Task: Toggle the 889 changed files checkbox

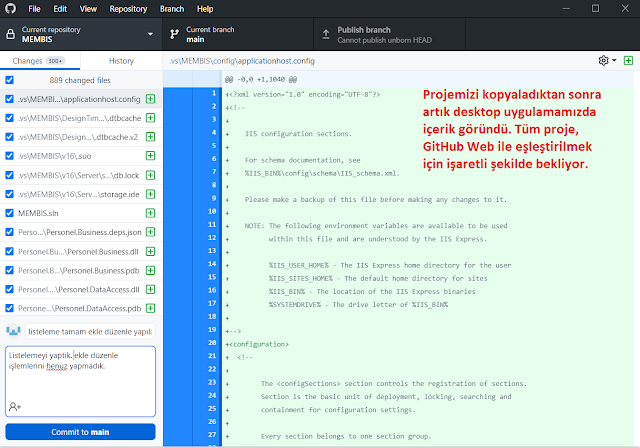Action: 9,80
